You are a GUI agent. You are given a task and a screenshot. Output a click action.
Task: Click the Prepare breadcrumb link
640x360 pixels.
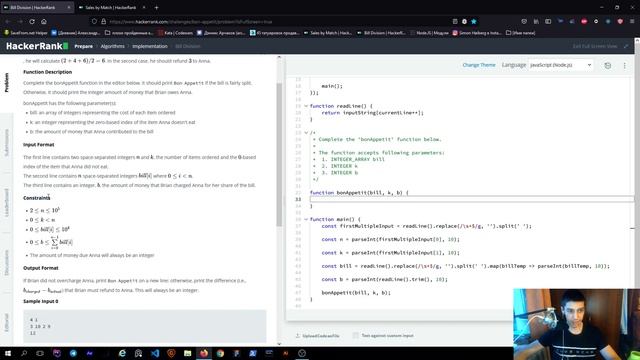pos(84,46)
